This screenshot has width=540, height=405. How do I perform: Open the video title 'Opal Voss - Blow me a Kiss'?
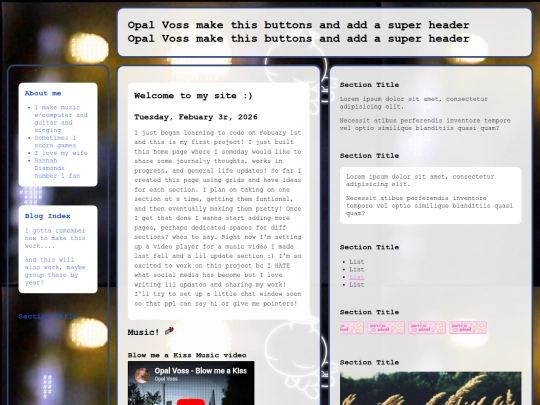pyautogui.click(x=200, y=371)
